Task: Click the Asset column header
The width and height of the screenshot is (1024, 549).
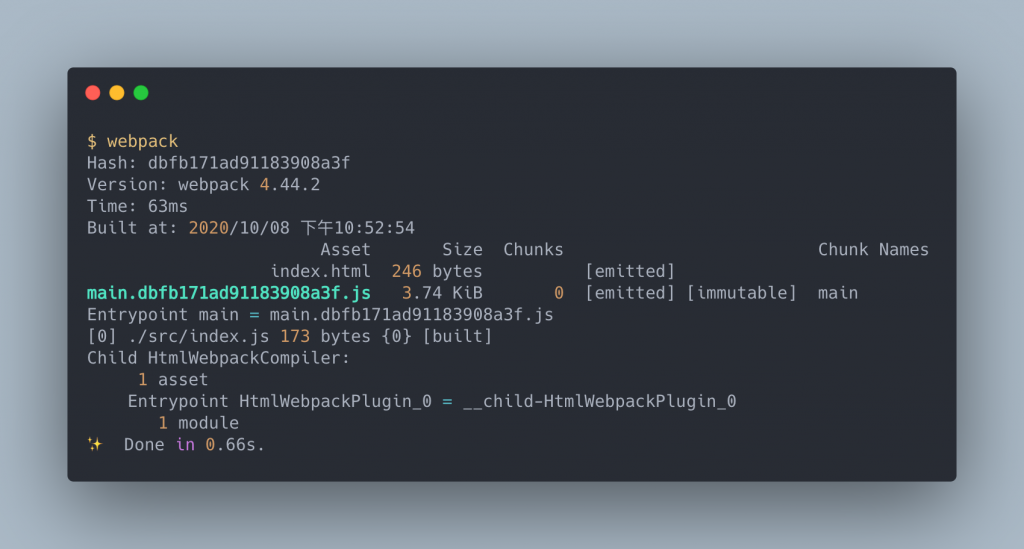Action: 345,249
